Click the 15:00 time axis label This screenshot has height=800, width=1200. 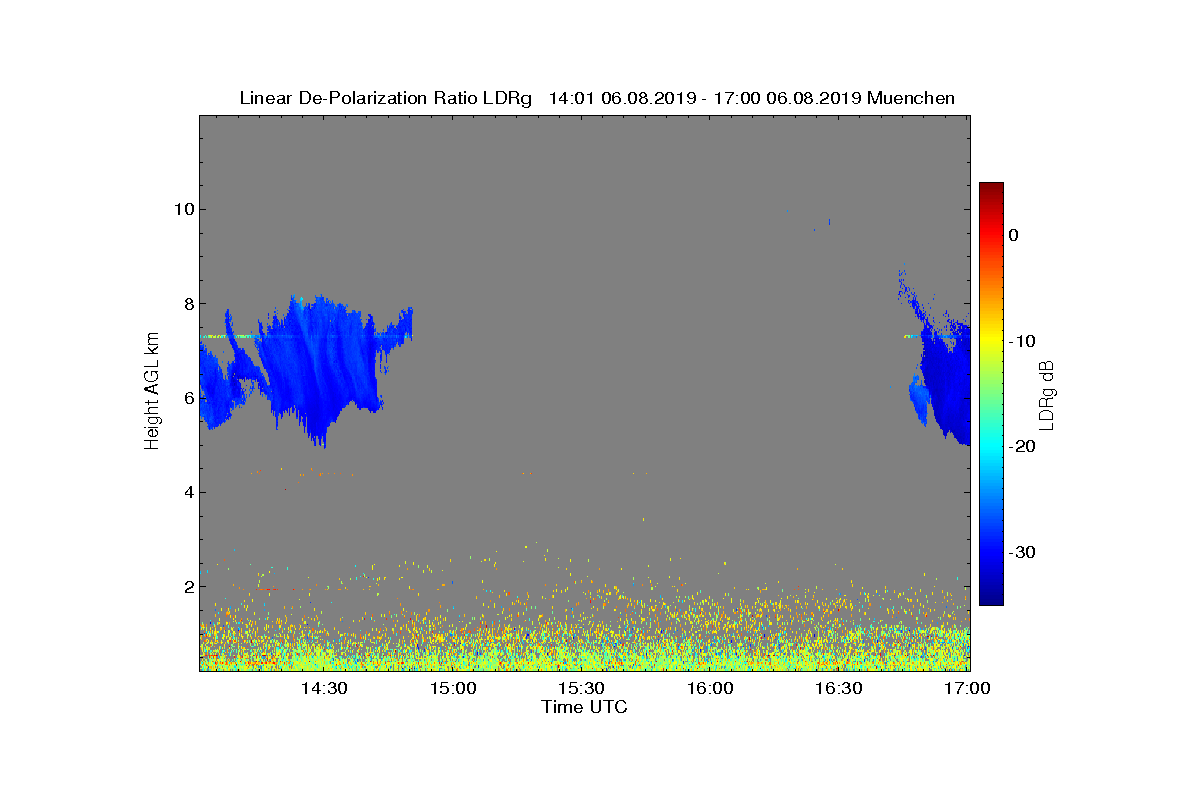453,688
